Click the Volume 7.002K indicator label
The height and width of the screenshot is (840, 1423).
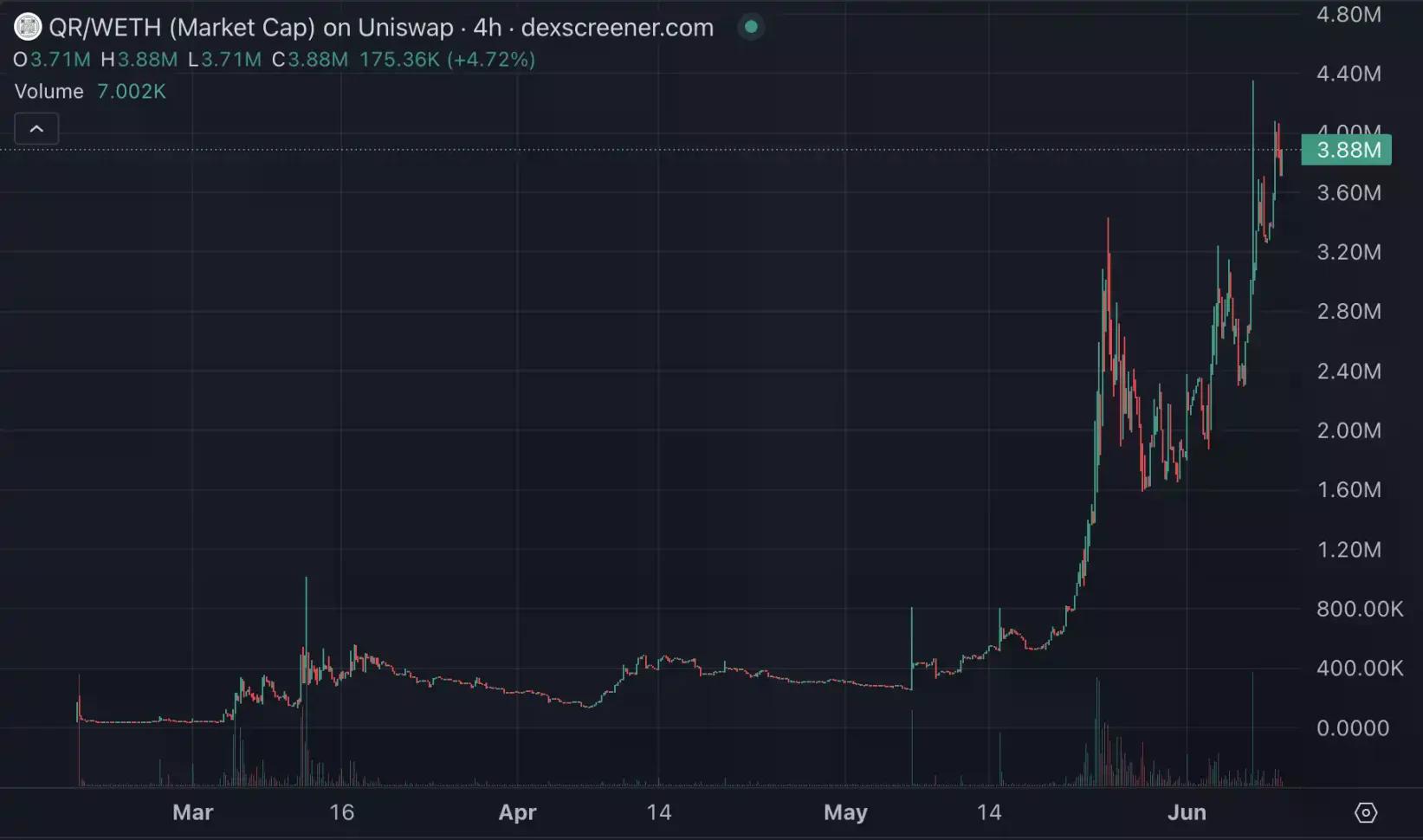[x=90, y=91]
